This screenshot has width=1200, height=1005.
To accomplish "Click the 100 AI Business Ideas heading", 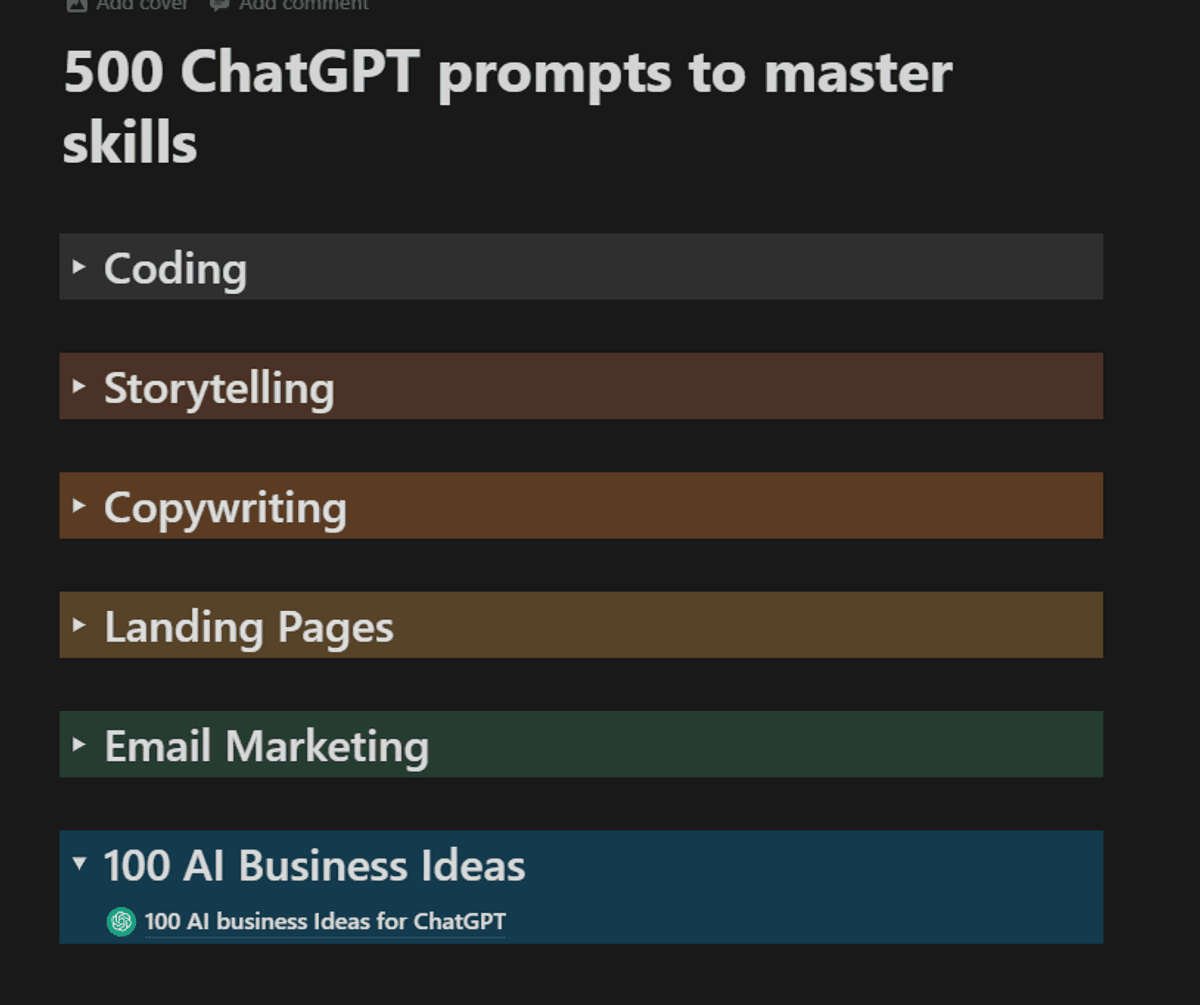I will 314,866.
